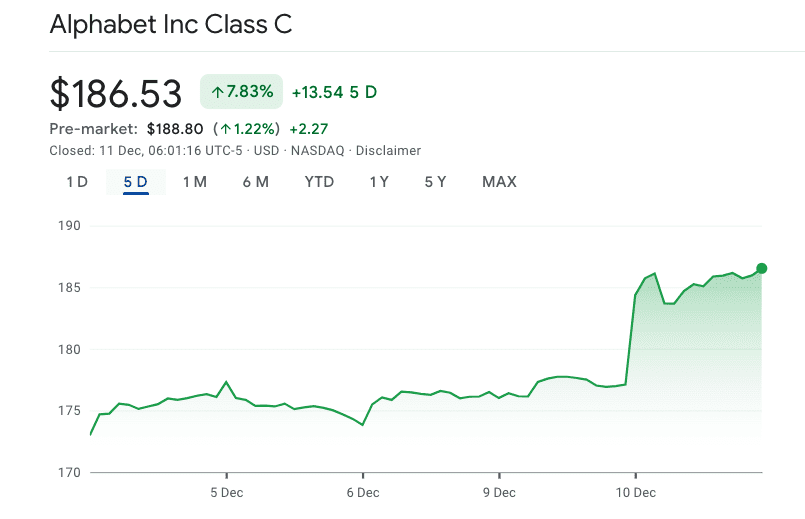Open the Disclaimer link
Viewport: 805px width, 519px height.
388,151
